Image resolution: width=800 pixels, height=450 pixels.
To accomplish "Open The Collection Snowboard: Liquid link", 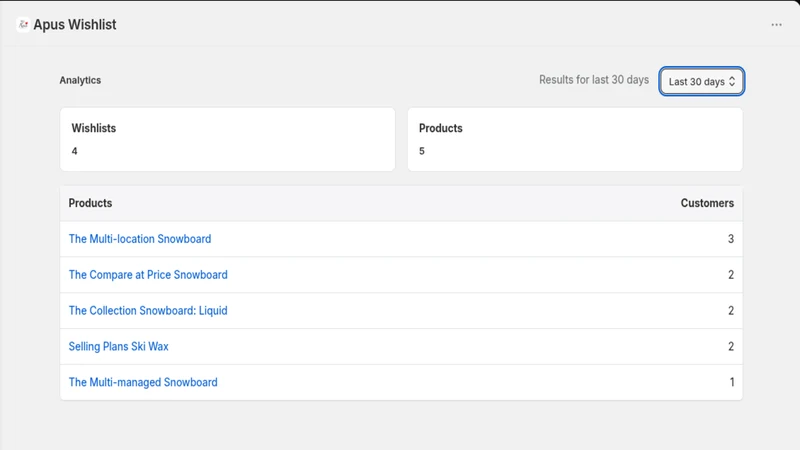I will click(x=148, y=310).
